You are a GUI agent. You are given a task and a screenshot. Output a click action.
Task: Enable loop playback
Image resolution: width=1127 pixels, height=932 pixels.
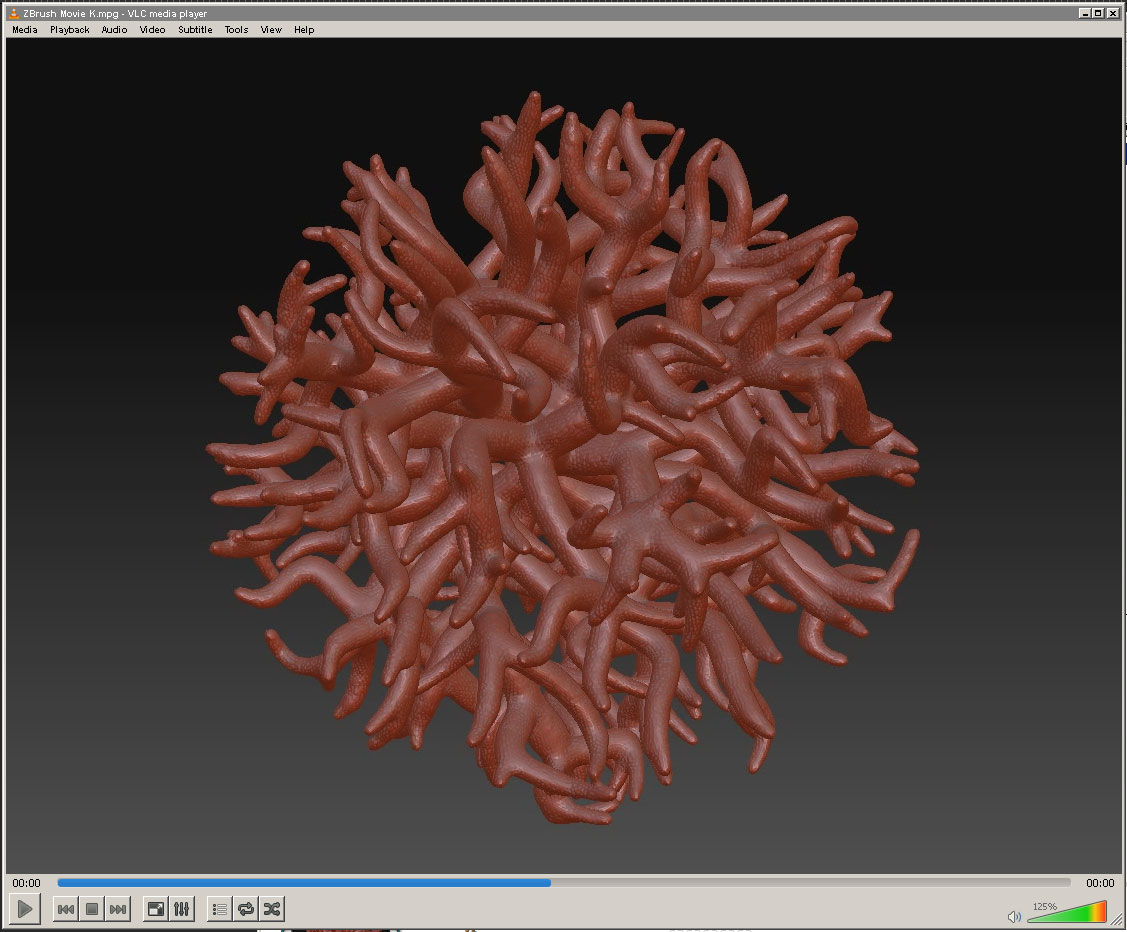pyautogui.click(x=245, y=909)
